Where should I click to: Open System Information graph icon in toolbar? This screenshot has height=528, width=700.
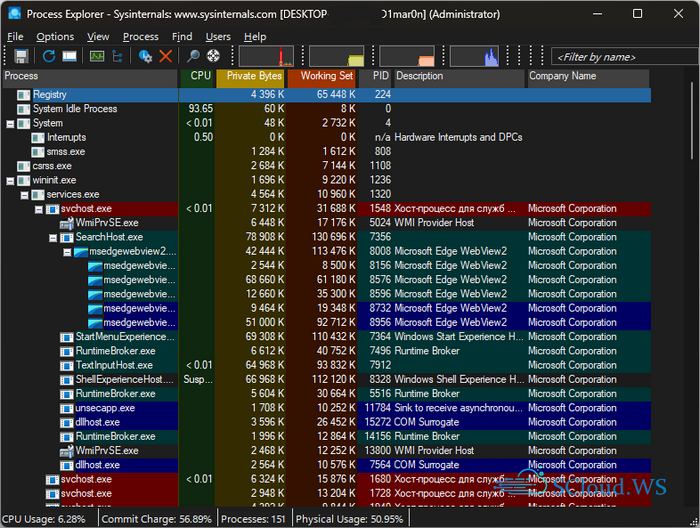tap(97, 57)
